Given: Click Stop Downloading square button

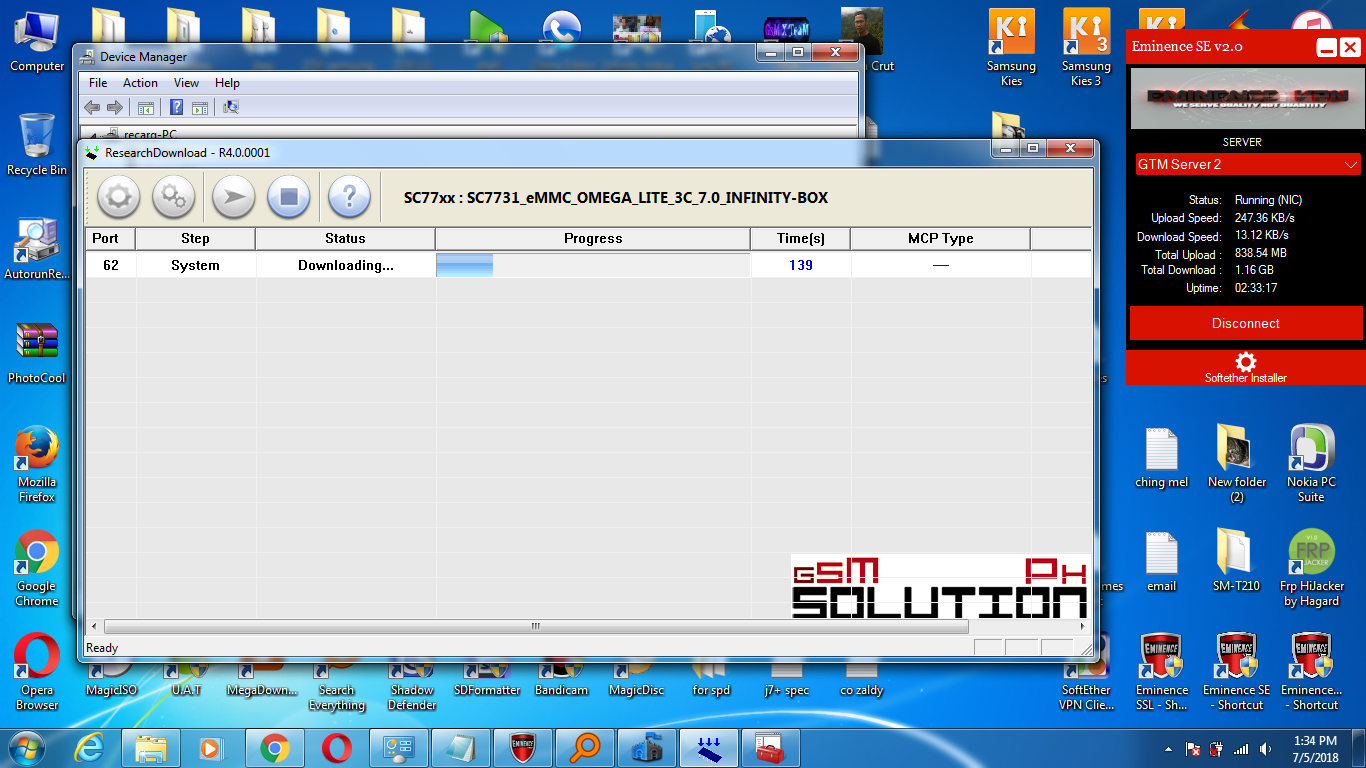Looking at the screenshot, I should [289, 197].
